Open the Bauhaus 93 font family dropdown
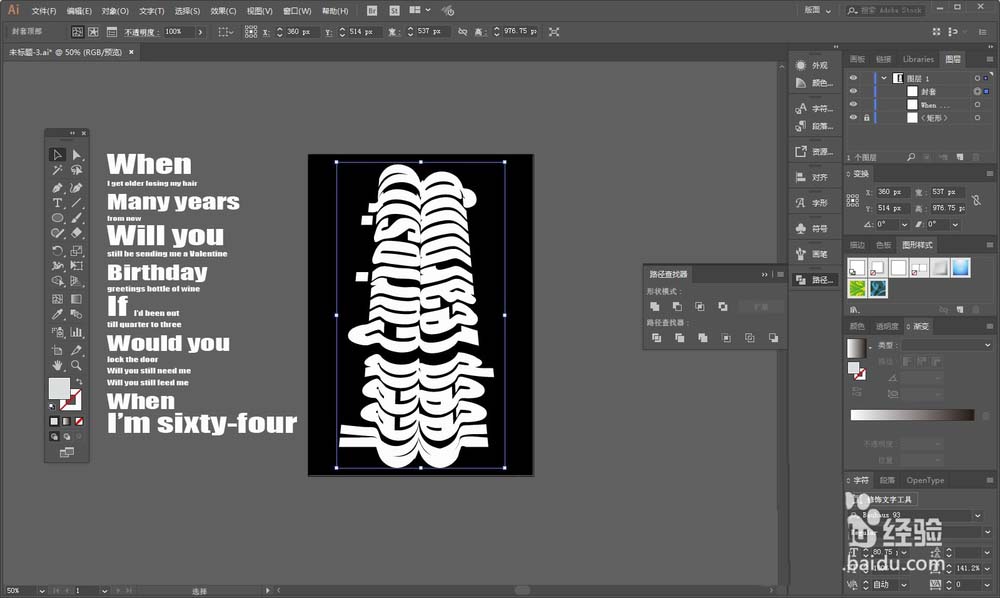Image resolution: width=1000 pixels, height=598 pixels. point(978,515)
